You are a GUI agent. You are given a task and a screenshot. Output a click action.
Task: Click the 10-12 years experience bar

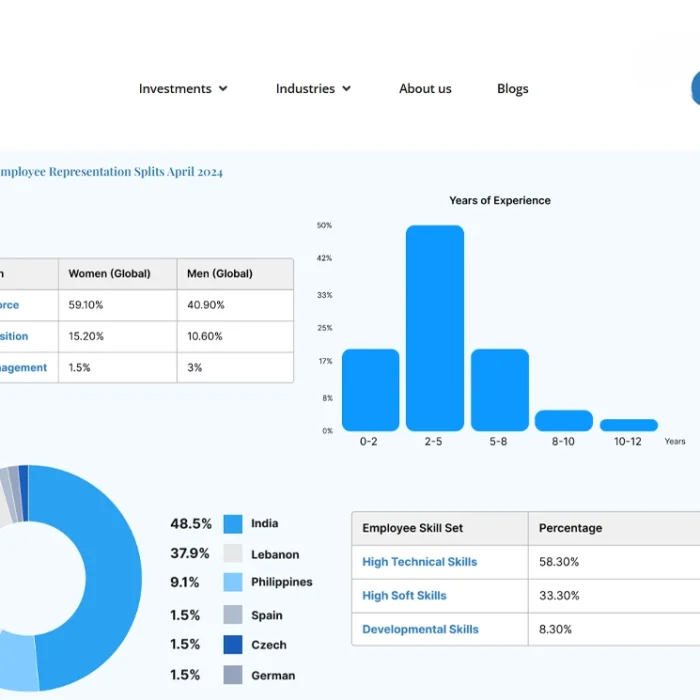pyautogui.click(x=628, y=425)
